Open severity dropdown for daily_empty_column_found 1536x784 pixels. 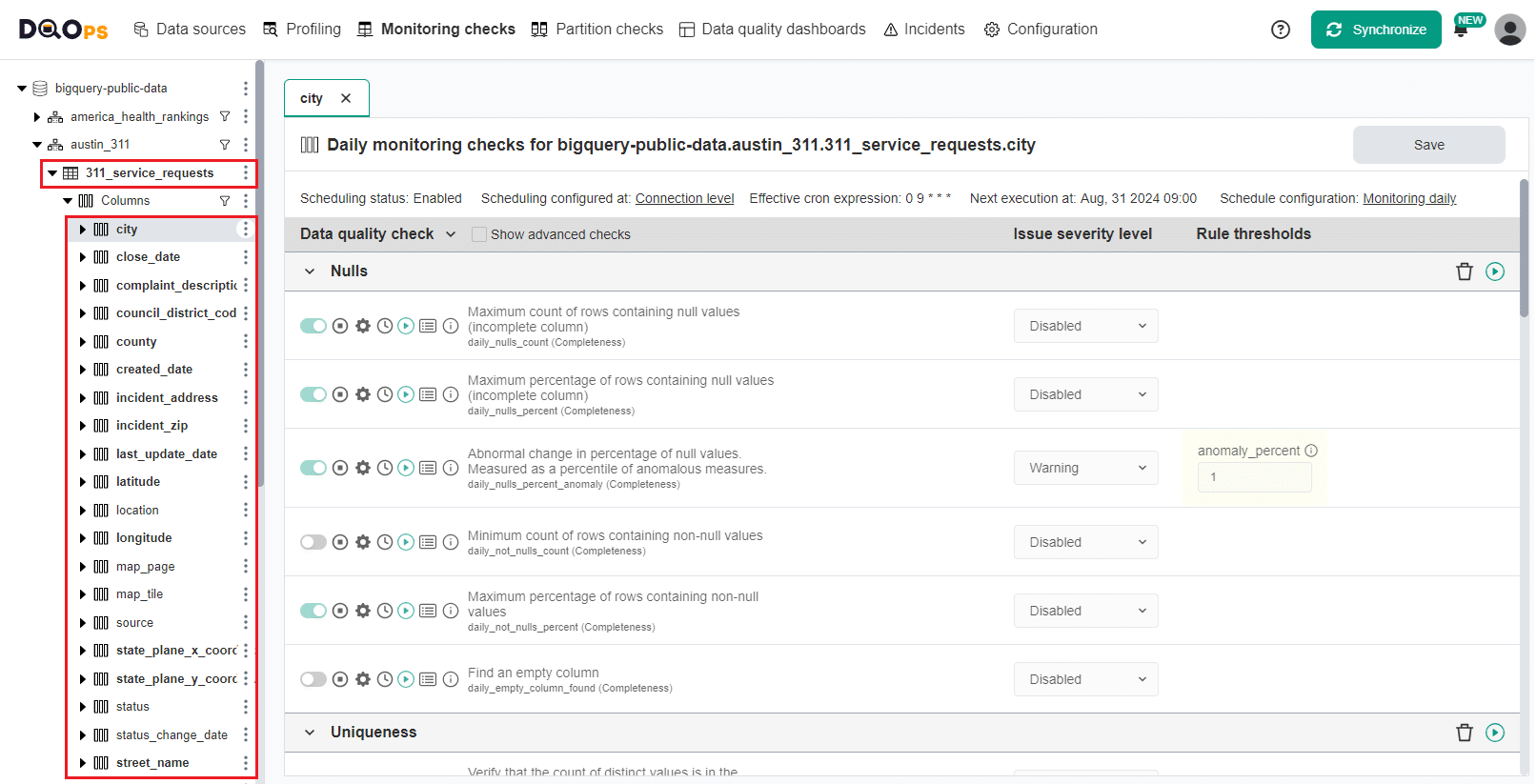point(1086,679)
